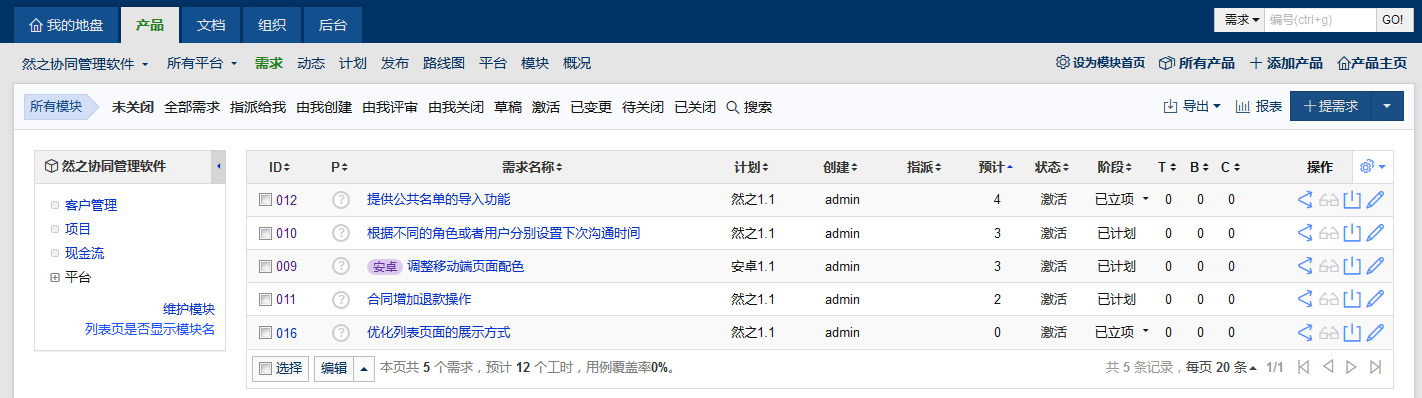Collapse the module sidebar with arrow handle
The height and width of the screenshot is (398, 1422).
[219, 166]
